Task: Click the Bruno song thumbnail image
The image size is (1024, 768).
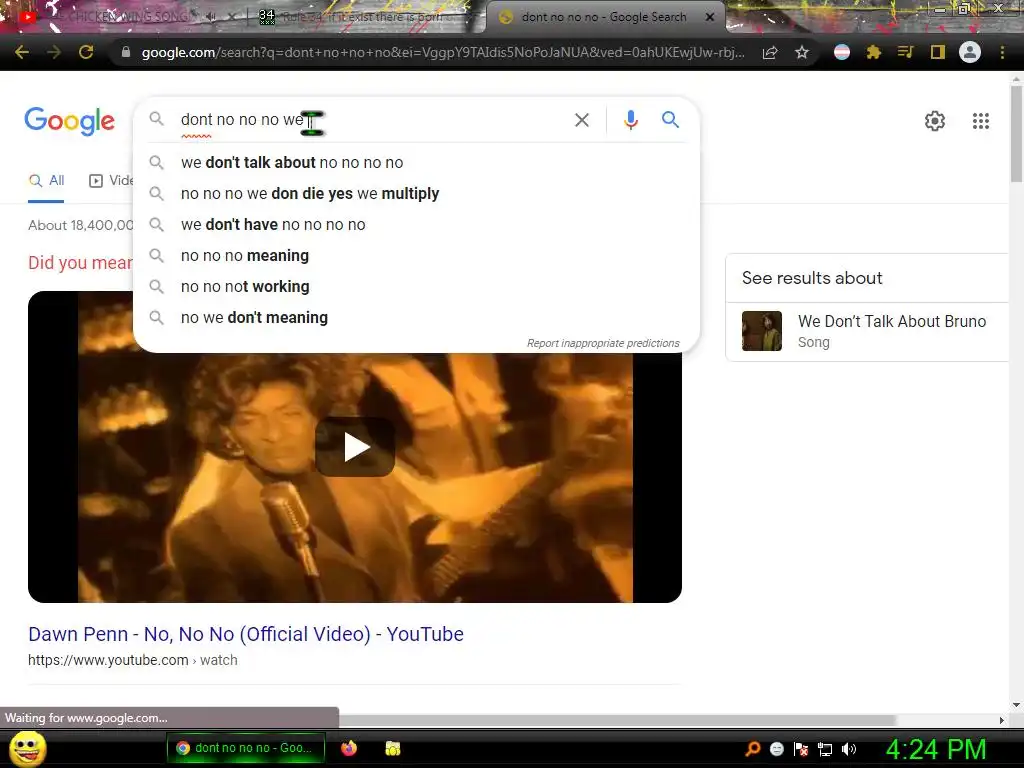Action: [x=761, y=331]
